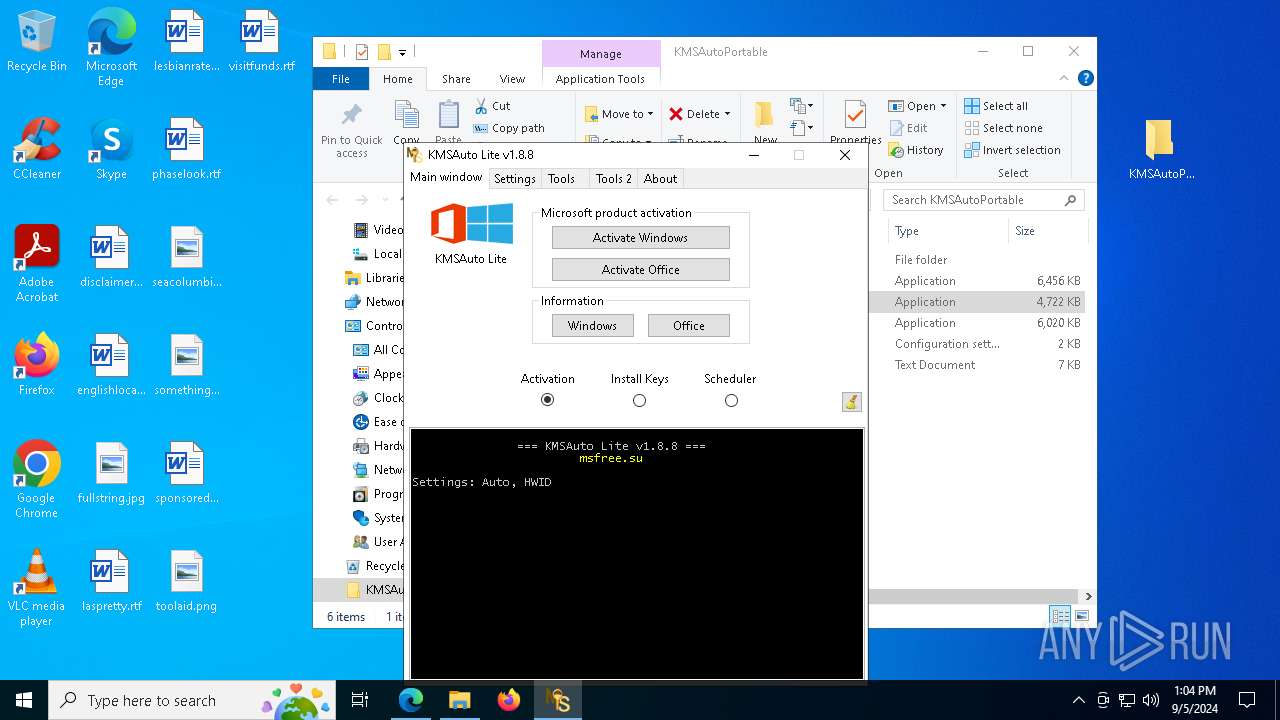Open the volume tray icon
Viewport: 1280px width, 720px height.
[x=1151, y=700]
